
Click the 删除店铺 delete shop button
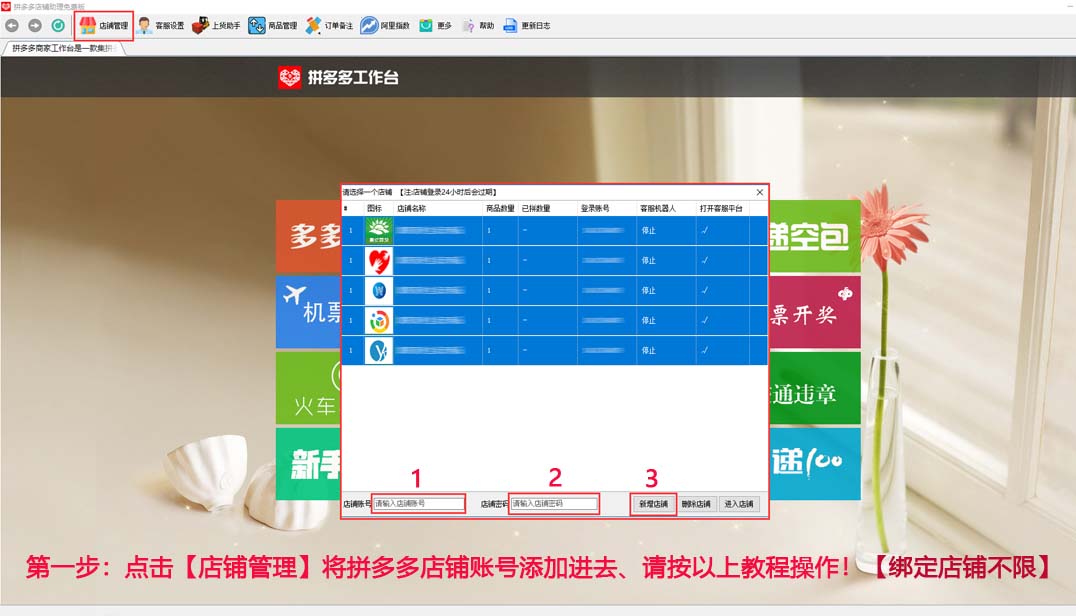coord(696,504)
